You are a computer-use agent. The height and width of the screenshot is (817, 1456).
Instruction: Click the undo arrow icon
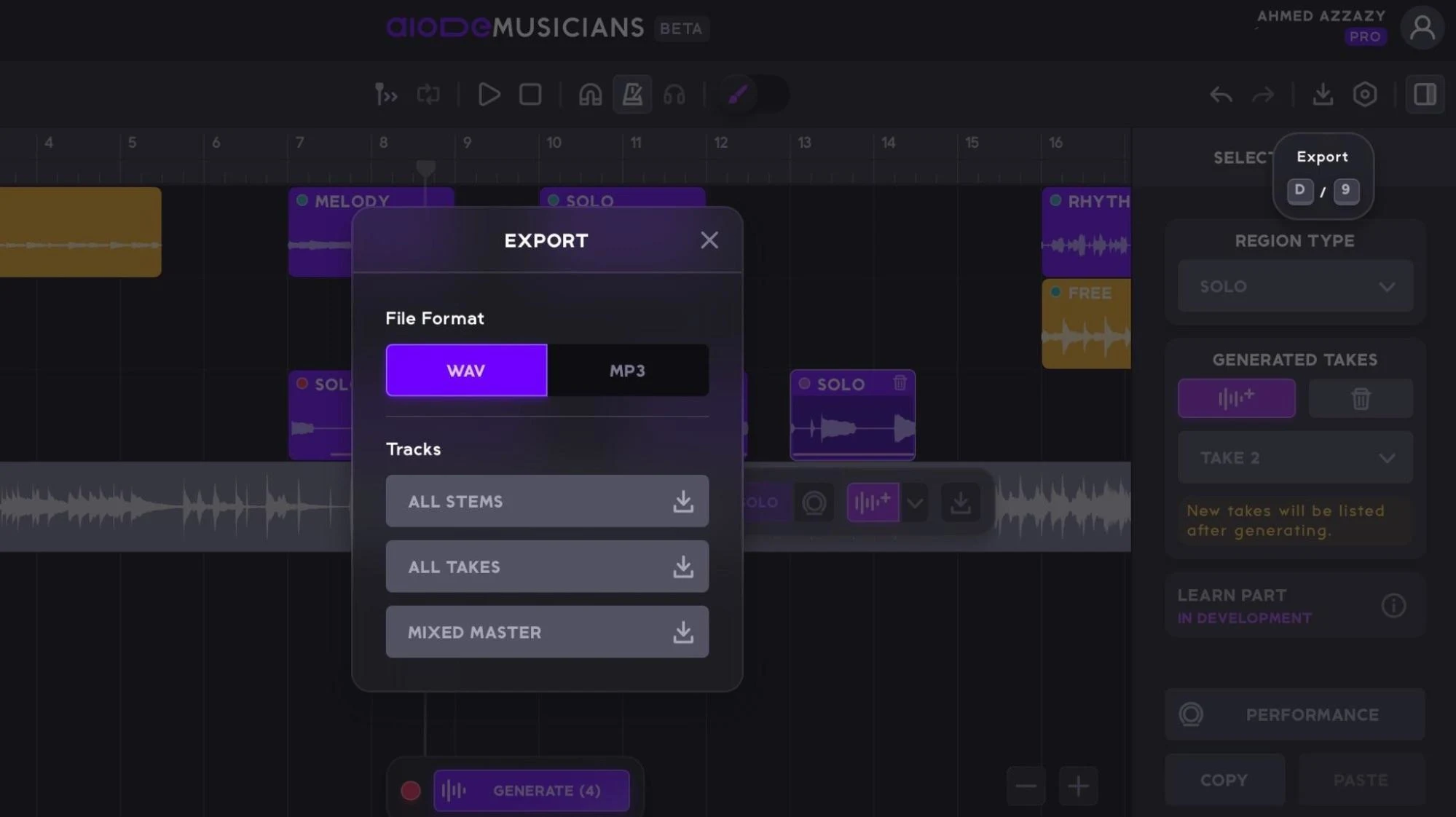[1221, 95]
